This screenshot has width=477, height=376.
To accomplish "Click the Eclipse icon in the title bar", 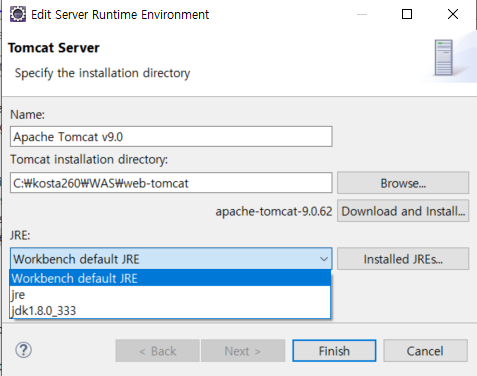I will [18, 14].
